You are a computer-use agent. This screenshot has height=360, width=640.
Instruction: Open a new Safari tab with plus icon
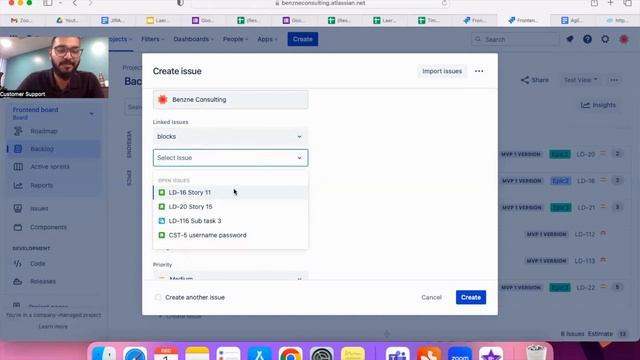tap(610, 3)
